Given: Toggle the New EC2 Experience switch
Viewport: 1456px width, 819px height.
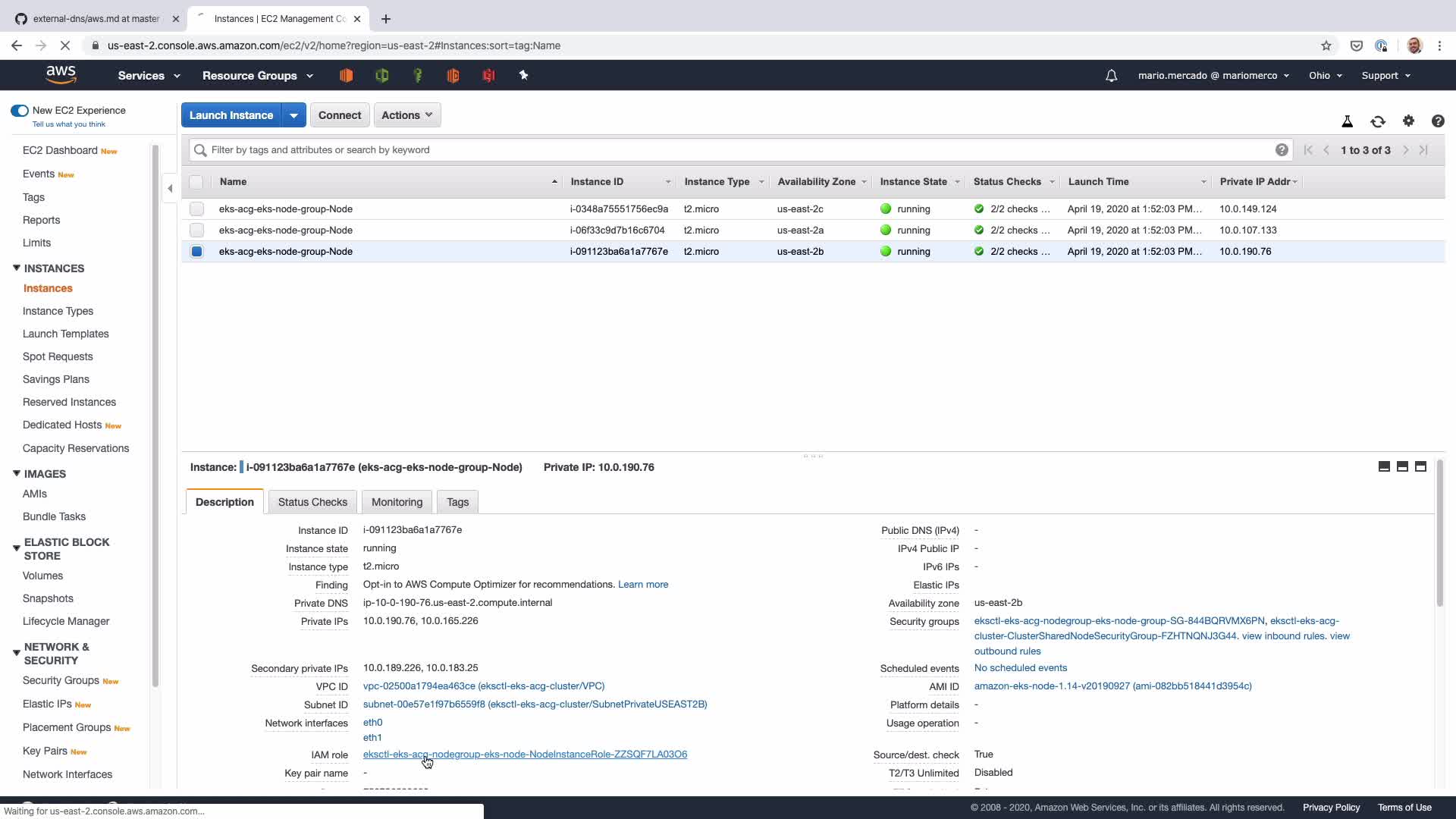Looking at the screenshot, I should click(x=20, y=111).
